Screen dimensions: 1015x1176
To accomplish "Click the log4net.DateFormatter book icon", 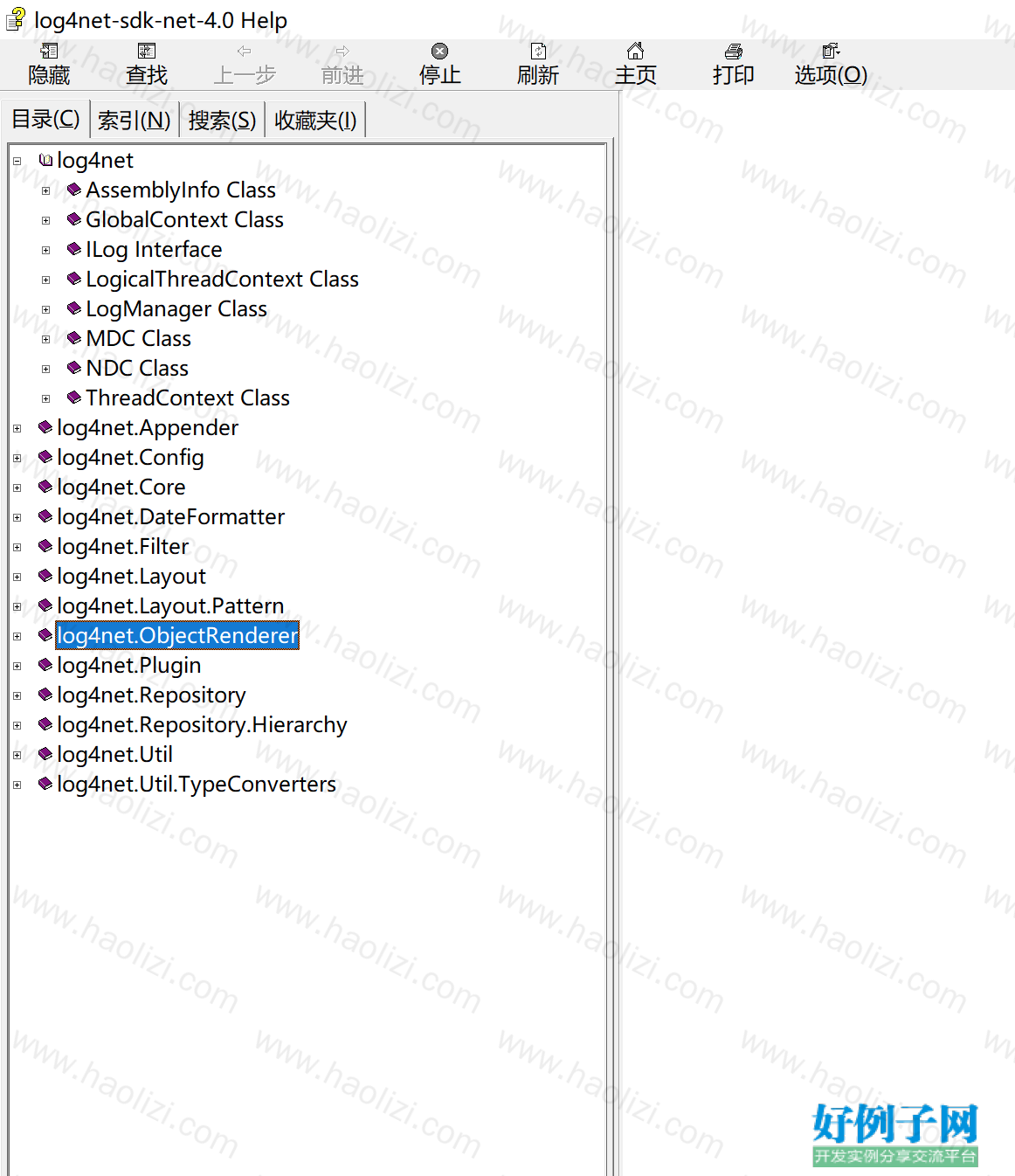I will pos(45,516).
